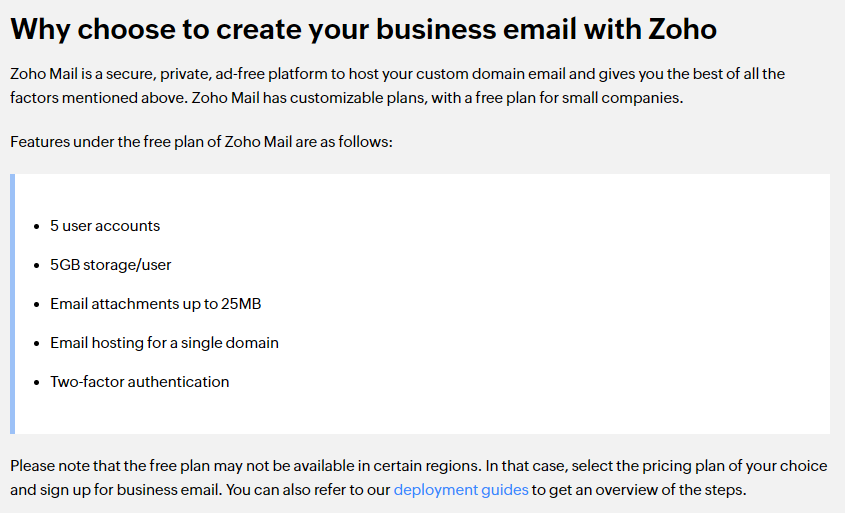Image resolution: width=845 pixels, height=513 pixels.
Task: Click the bullet before "5GB storage/user"
Action: coord(37,266)
